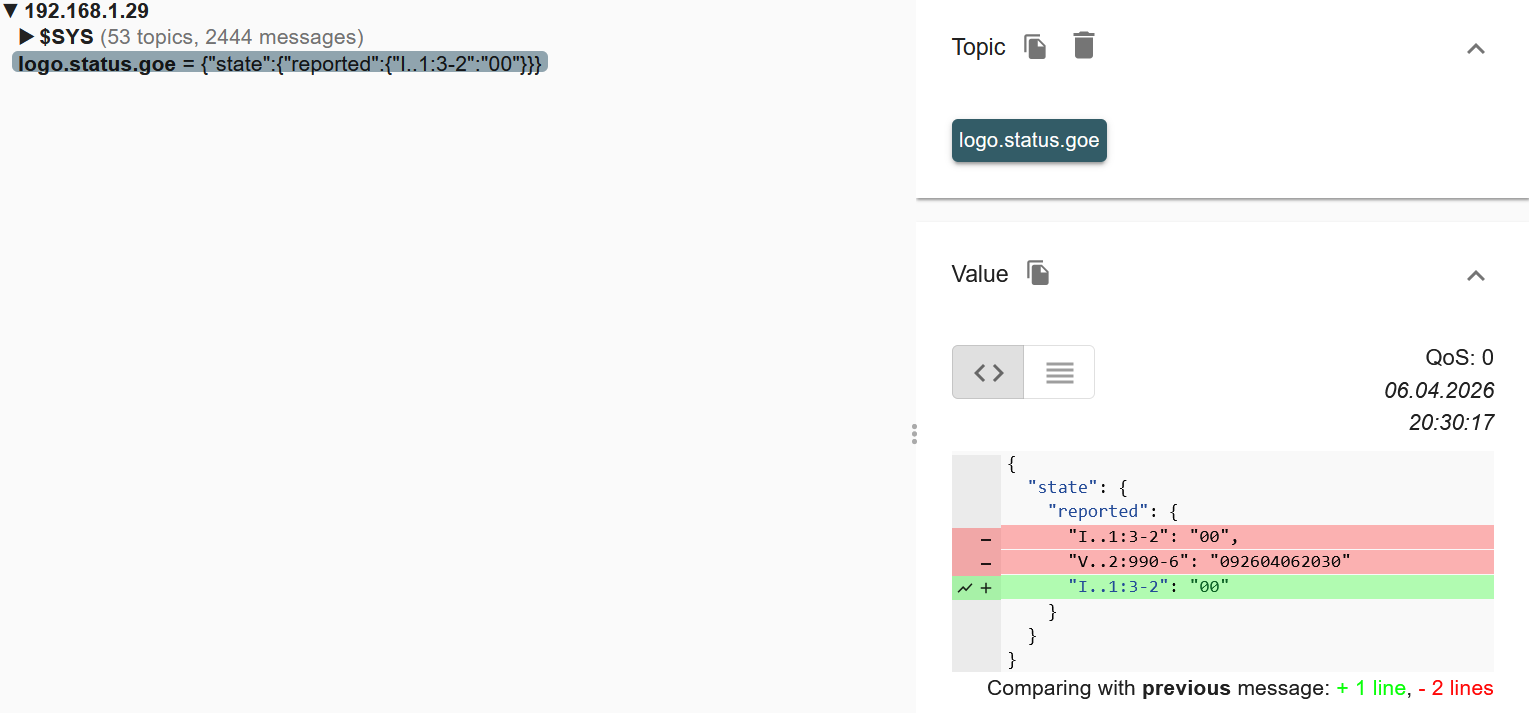Collapse the 192.168.1.29 broker tree node
Screen dimensions: 1529x713
[11, 12]
